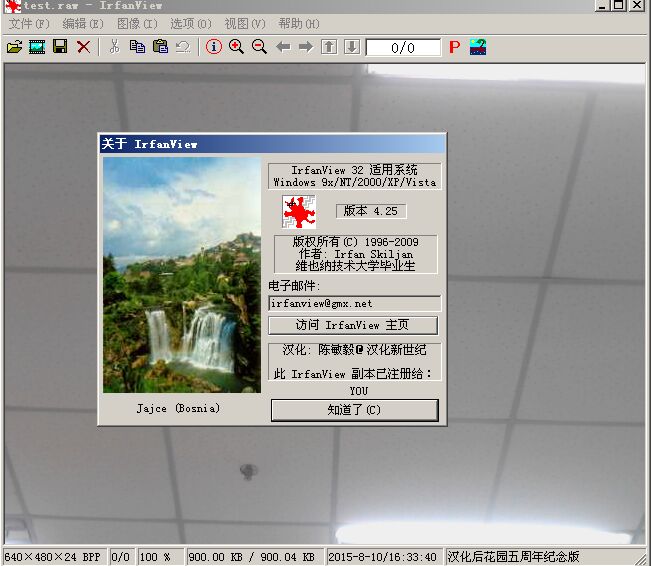The height and width of the screenshot is (566, 651).
Task: Jump to previous page using up arrow icon
Action: [x=329, y=47]
